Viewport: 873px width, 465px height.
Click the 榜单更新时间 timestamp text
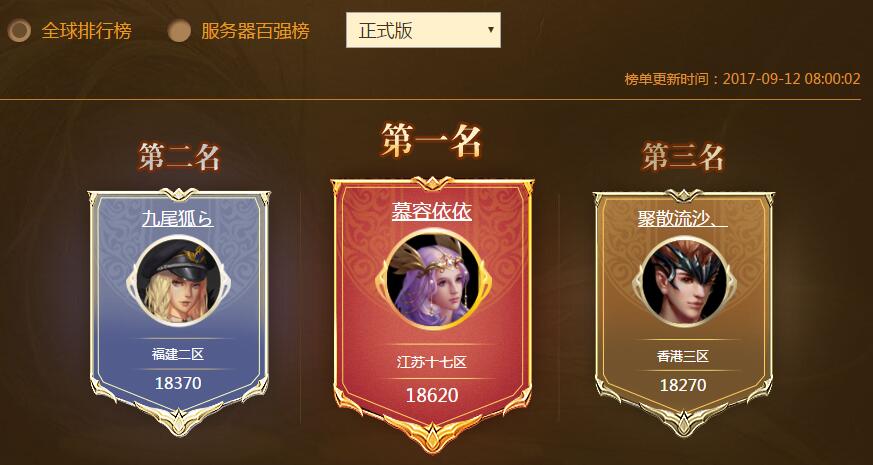[x=742, y=79]
